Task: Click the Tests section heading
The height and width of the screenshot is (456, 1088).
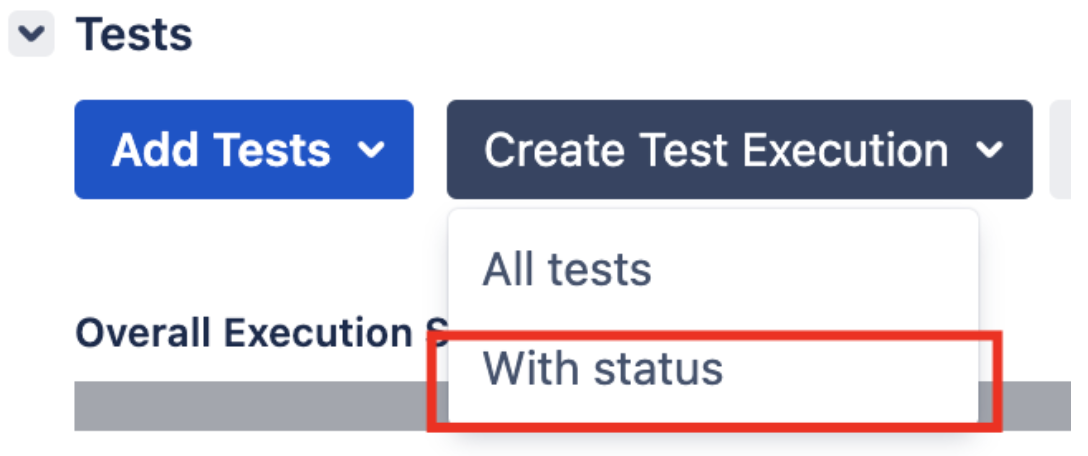Action: 134,35
